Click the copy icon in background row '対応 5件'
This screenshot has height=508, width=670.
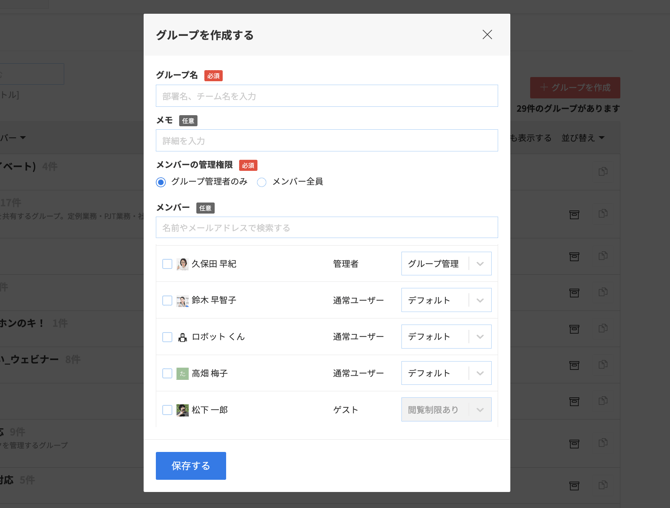[x=603, y=485]
